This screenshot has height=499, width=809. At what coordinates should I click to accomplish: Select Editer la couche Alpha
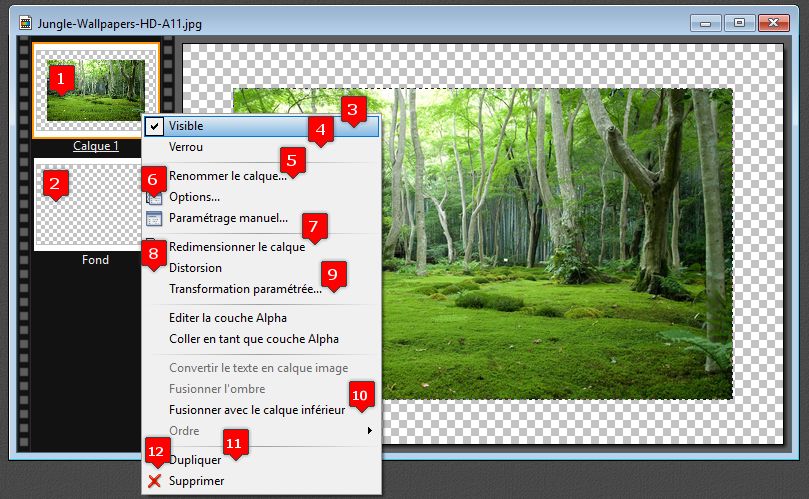tap(227, 318)
